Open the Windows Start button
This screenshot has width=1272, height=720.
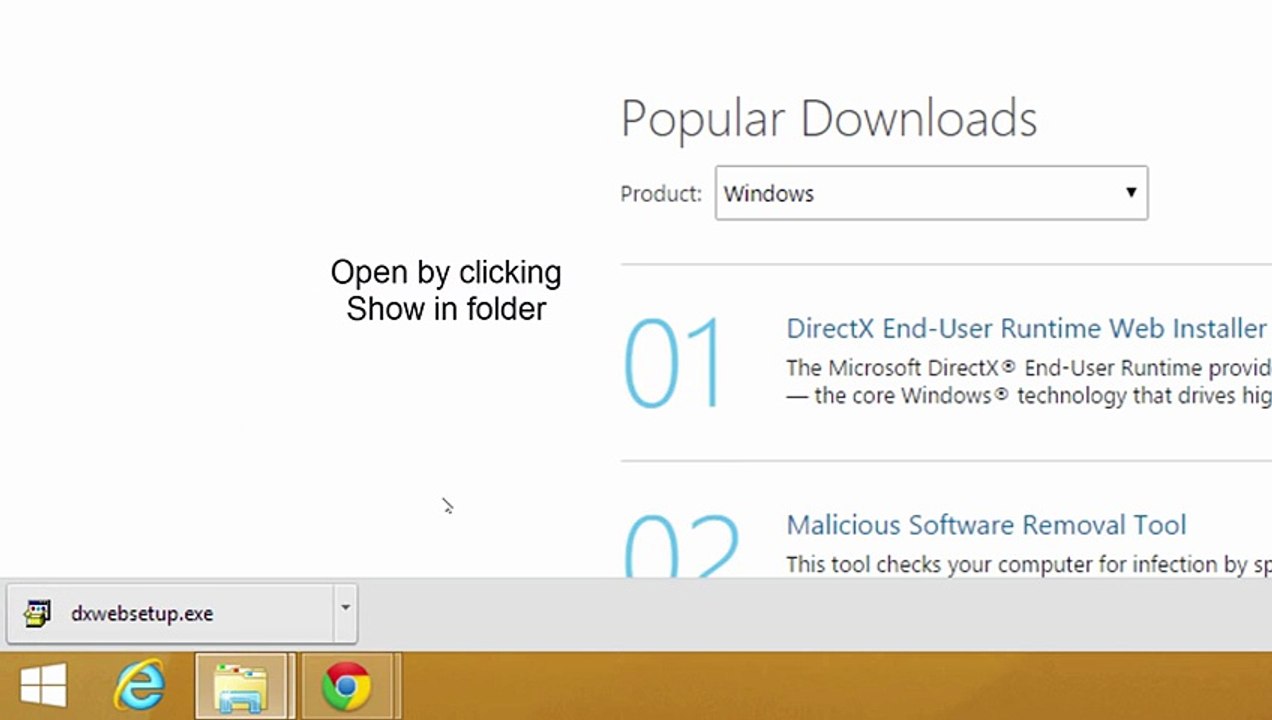click(43, 687)
